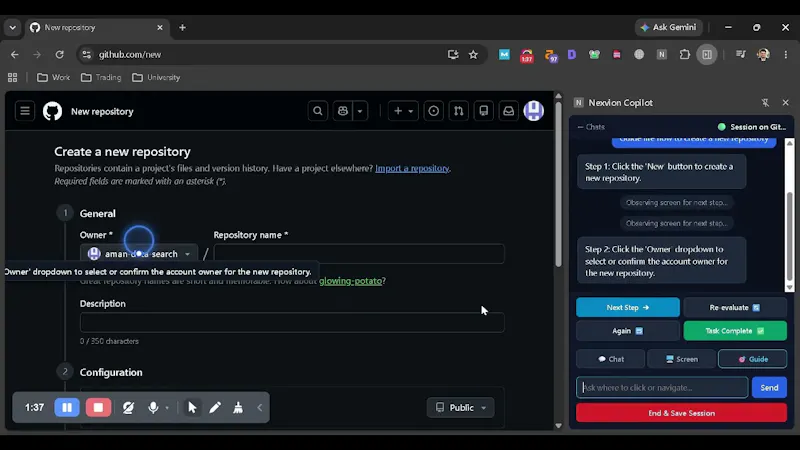
Task: Click the Send button
Action: click(769, 388)
